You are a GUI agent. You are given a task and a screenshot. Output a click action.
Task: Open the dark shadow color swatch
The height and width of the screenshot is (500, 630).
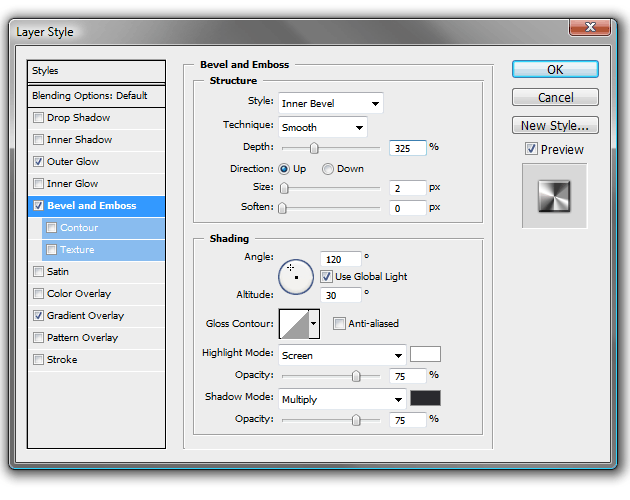[425, 398]
